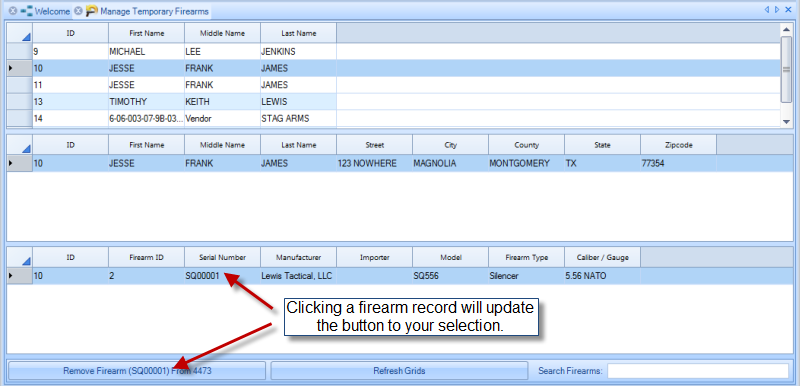Sort firearms grid by Importer column

coord(374,258)
